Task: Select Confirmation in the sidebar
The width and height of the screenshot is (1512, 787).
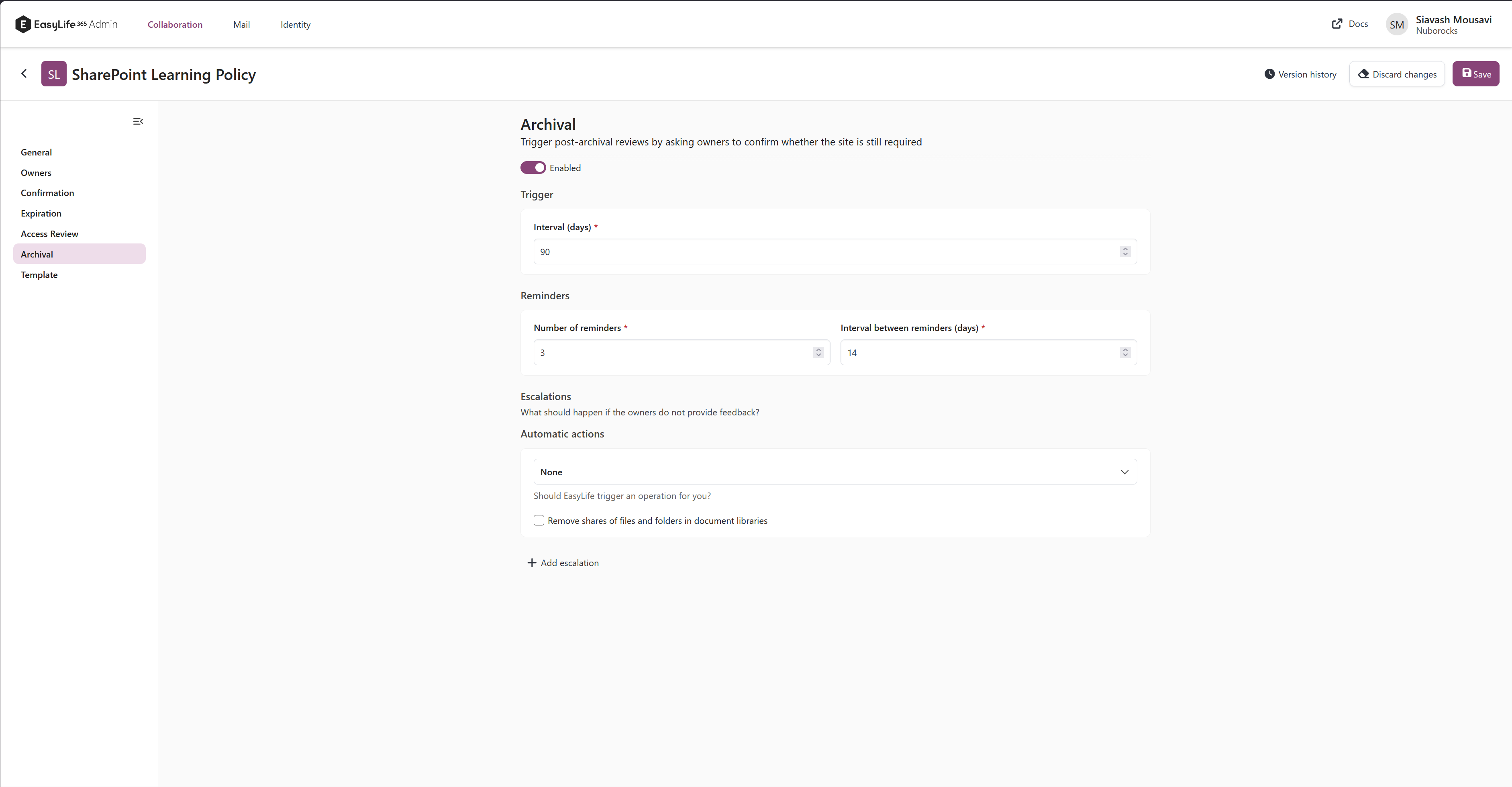Action: (x=79, y=193)
